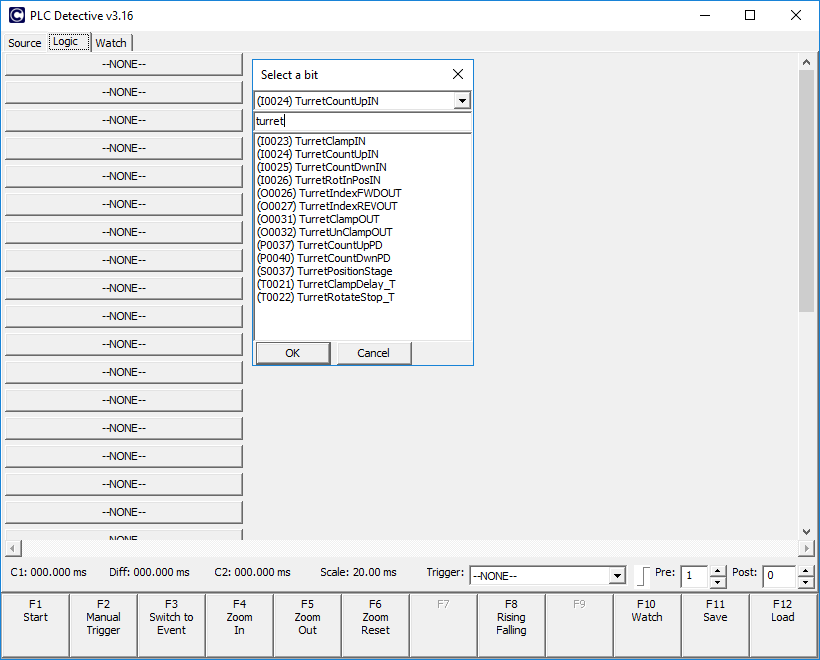Click the Diff: 000.000 ms readout

click(x=150, y=573)
